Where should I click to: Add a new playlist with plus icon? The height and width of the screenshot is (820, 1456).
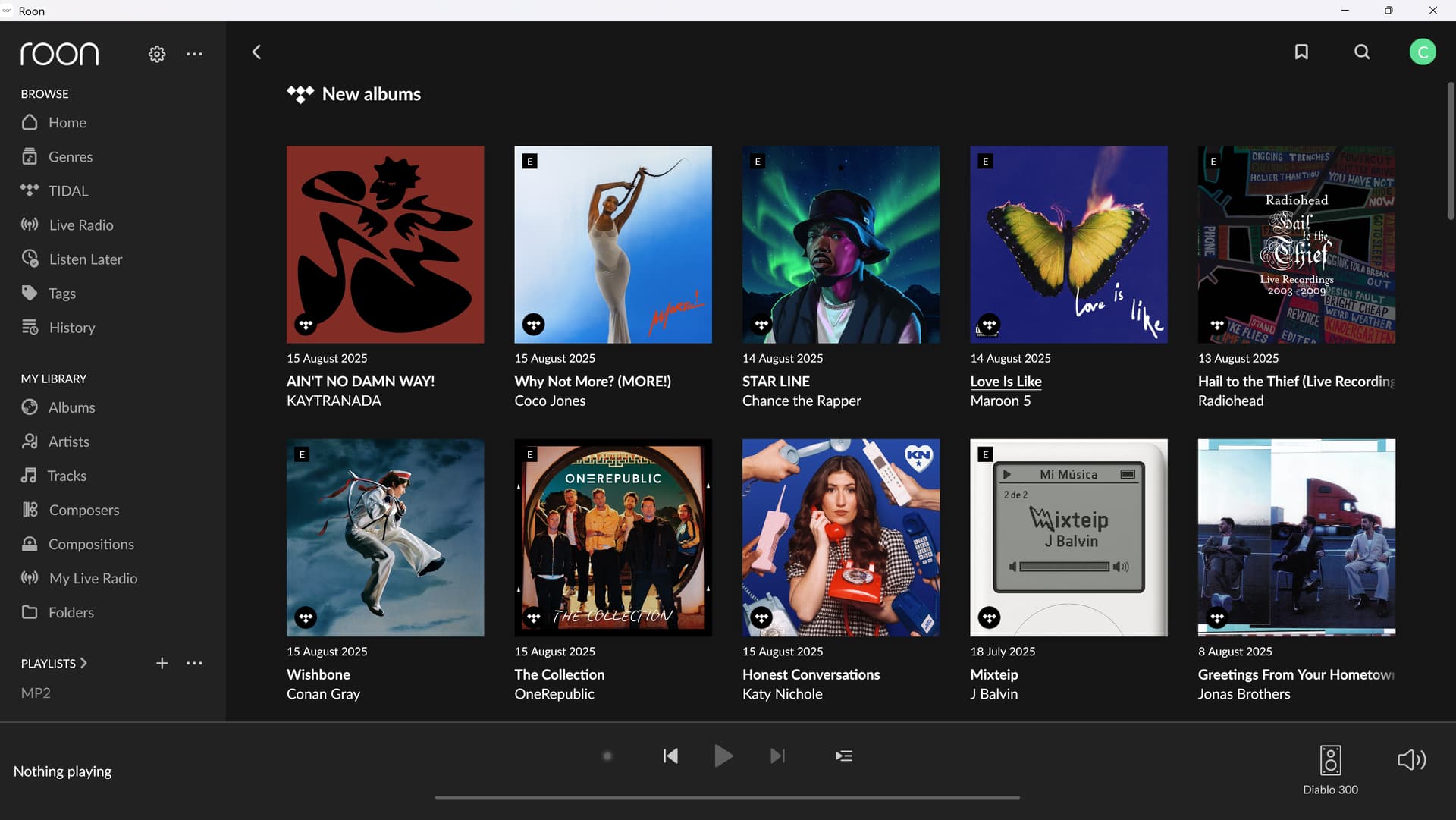[x=162, y=663]
